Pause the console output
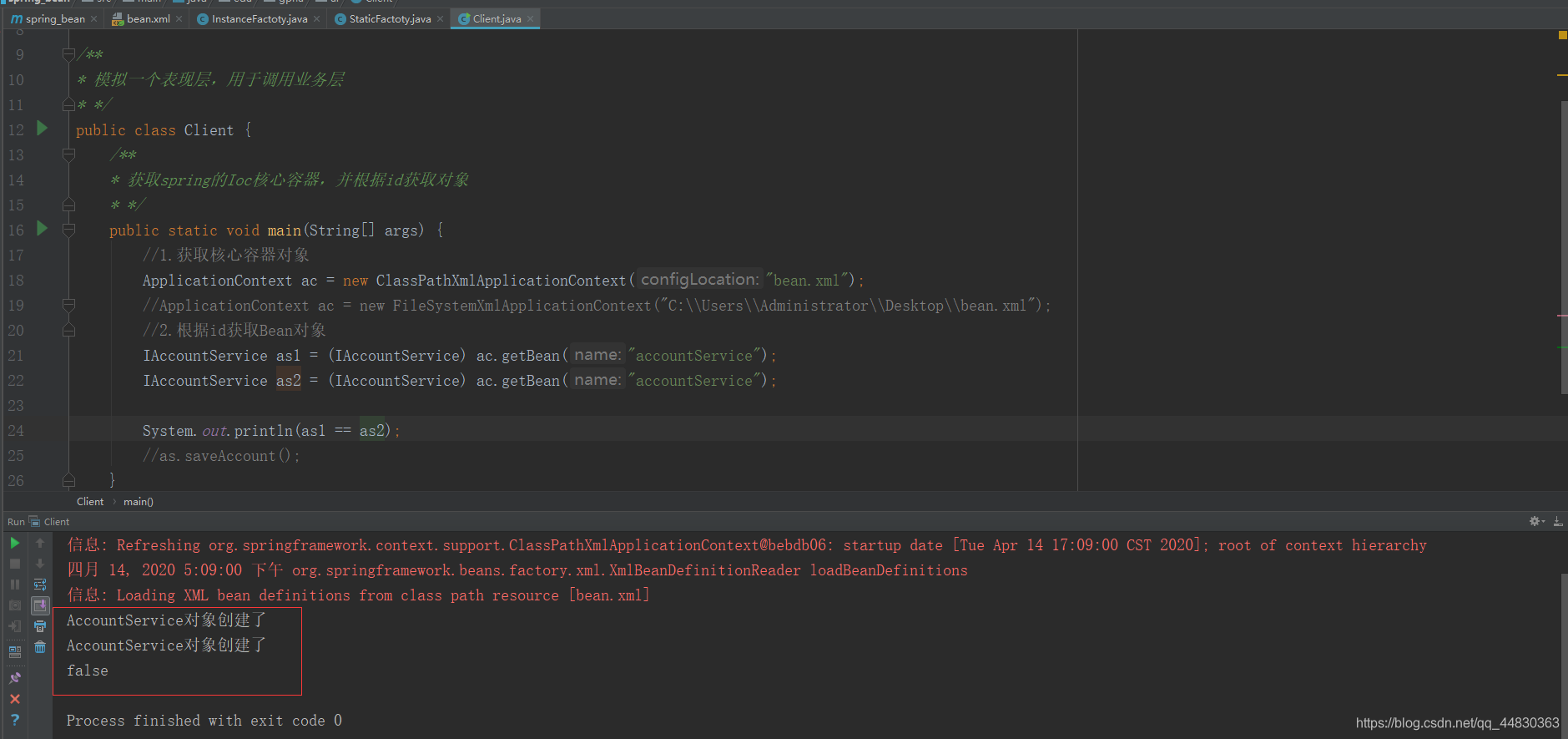 pyautogui.click(x=15, y=585)
